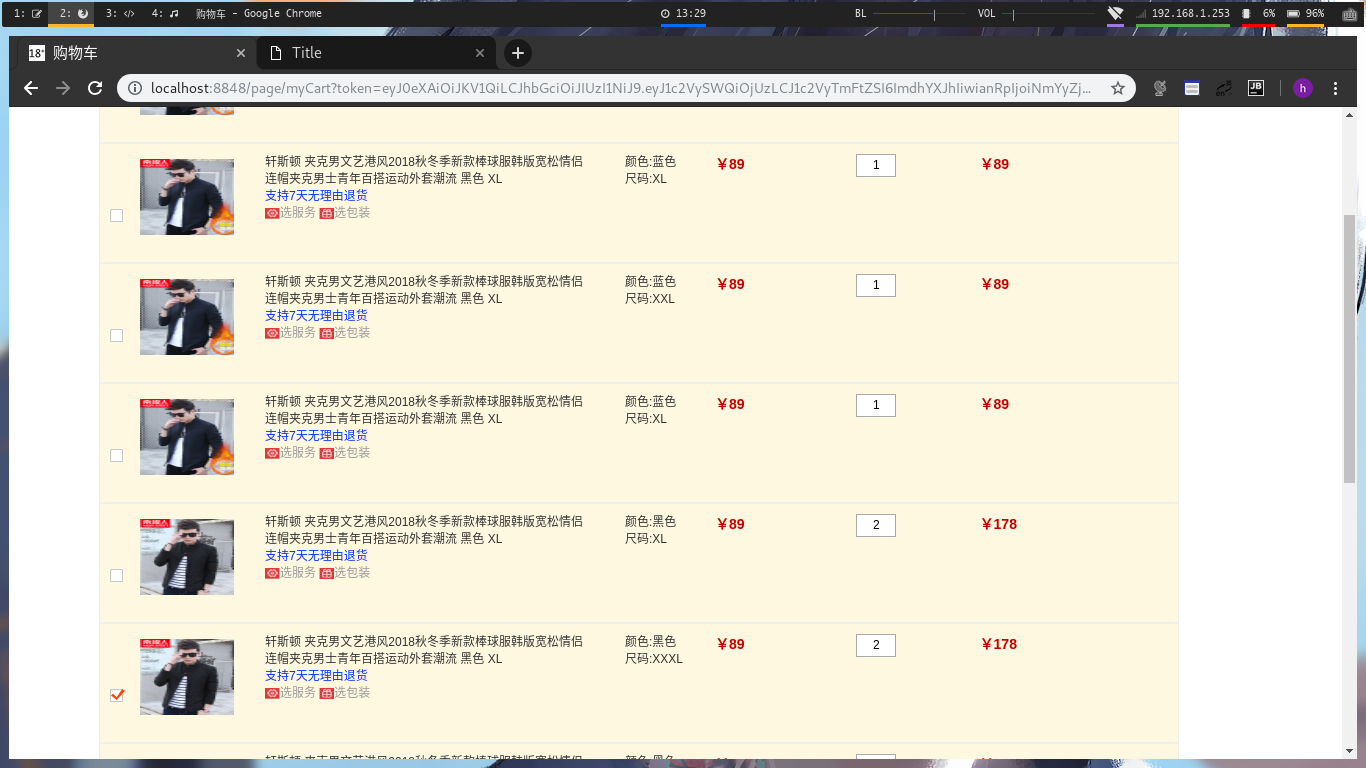Click the blue reader-style extension icon
The image size is (1366, 768).
(x=1191, y=88)
